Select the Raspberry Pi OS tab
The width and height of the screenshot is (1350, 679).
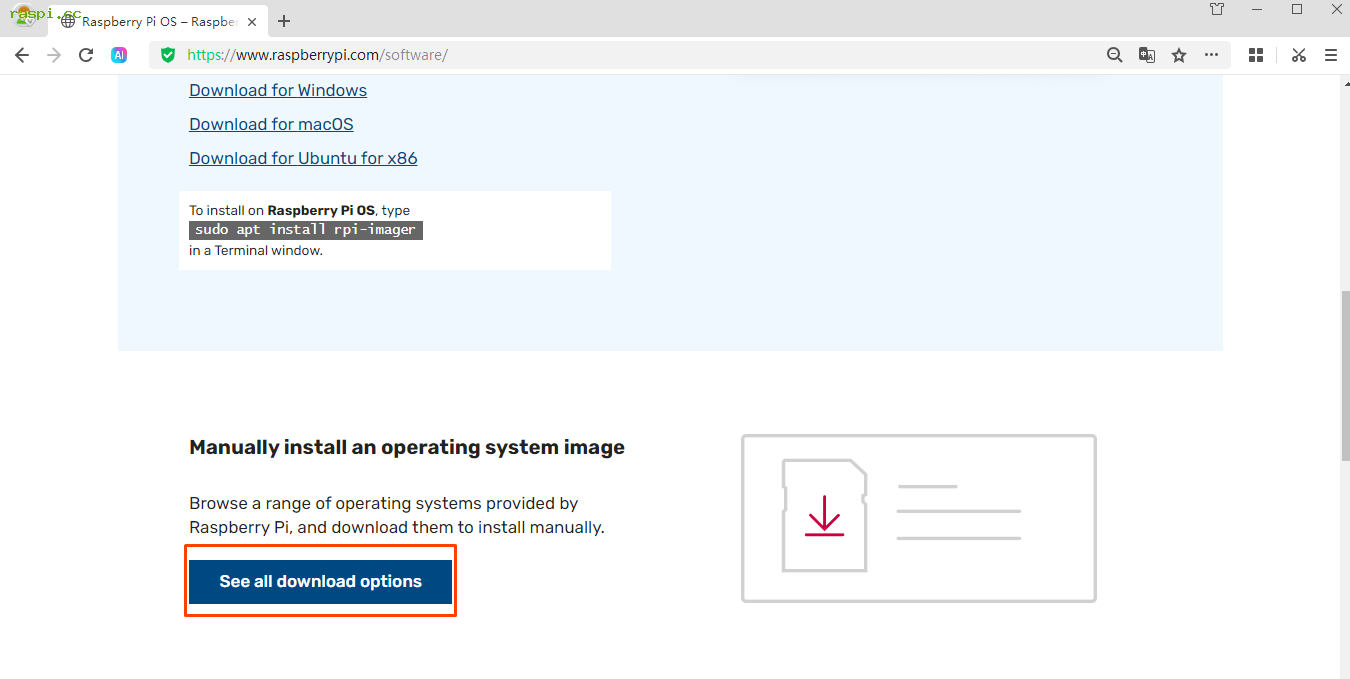click(x=158, y=21)
